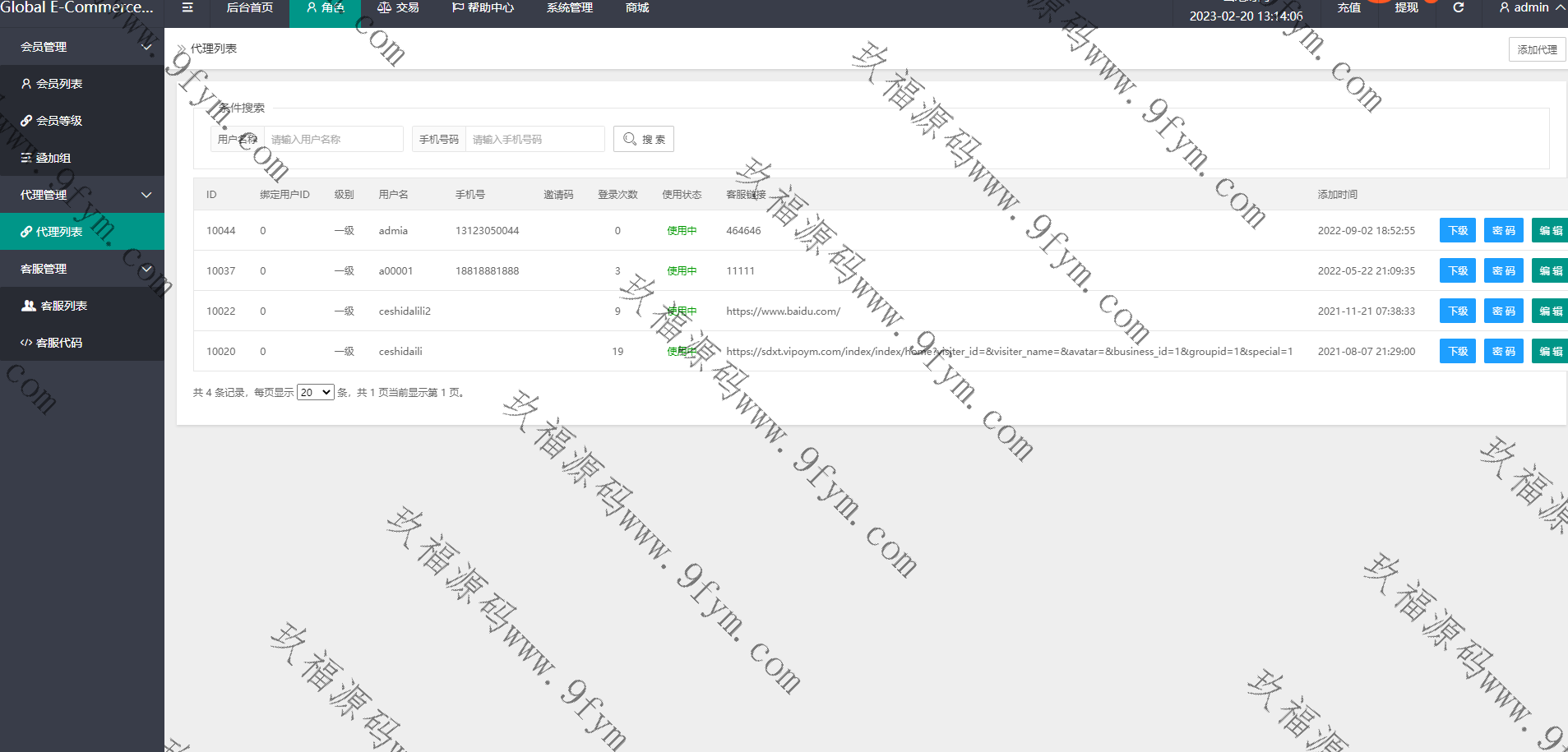Switch to the 交易 top tab
1568x752 pixels.
(399, 8)
